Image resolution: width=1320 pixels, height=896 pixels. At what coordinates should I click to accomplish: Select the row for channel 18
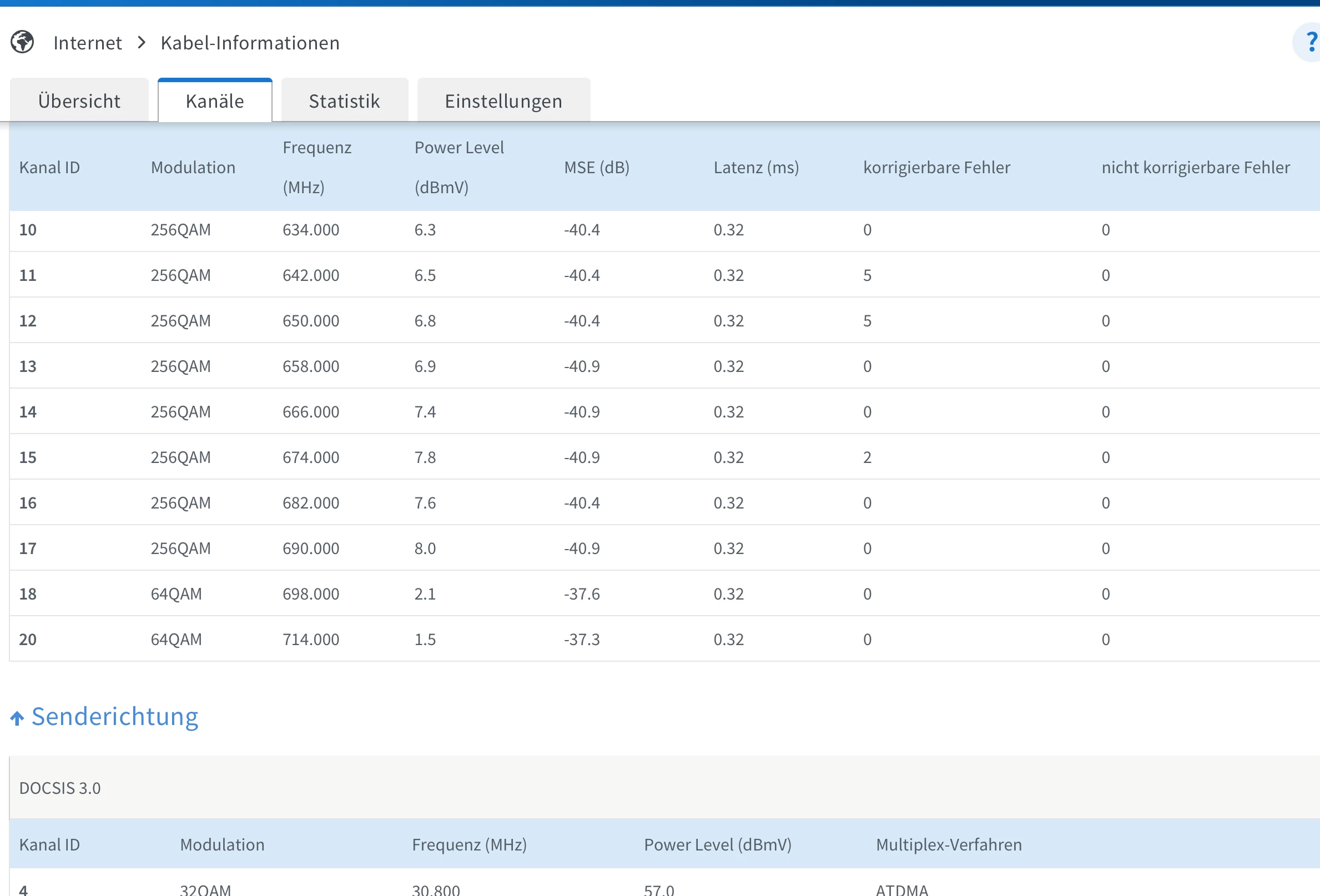click(x=28, y=594)
